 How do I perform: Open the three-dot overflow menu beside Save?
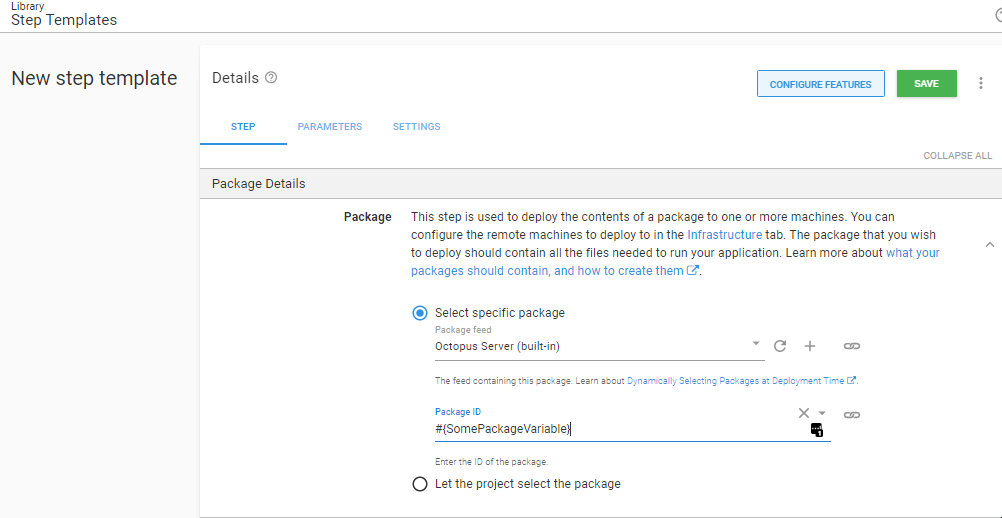tap(980, 83)
